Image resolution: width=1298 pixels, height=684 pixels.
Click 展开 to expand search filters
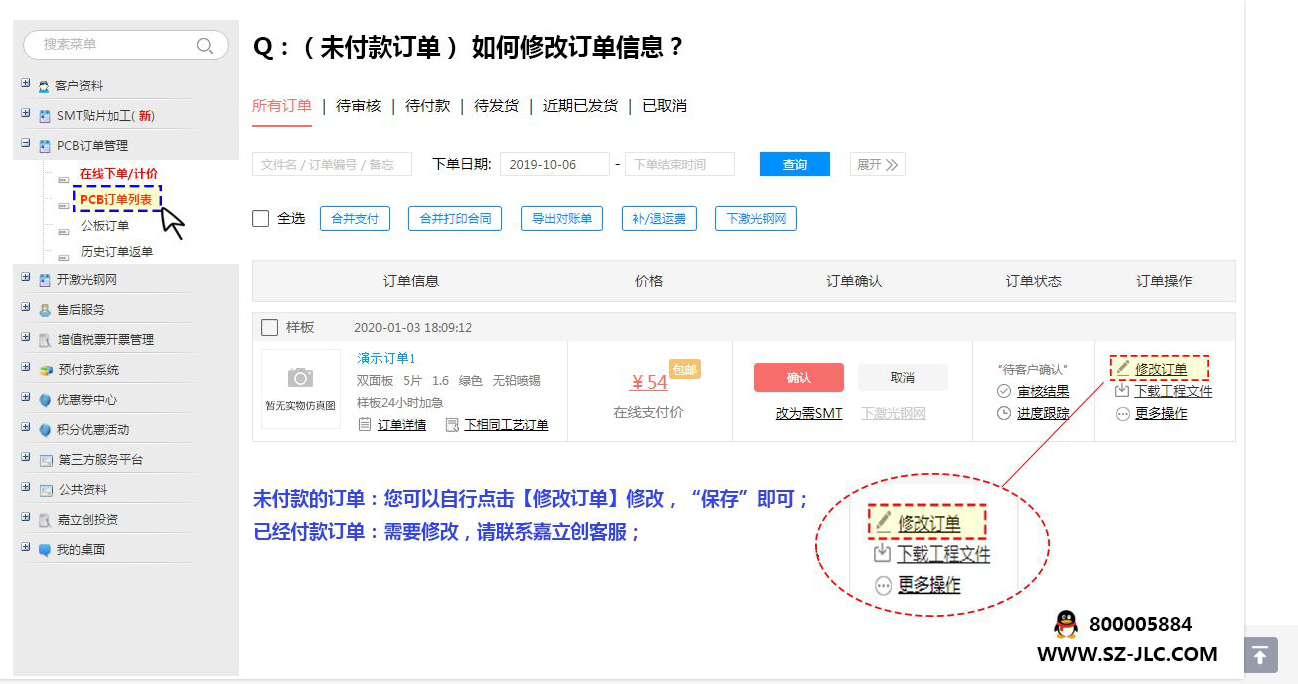pyautogui.click(x=877, y=164)
